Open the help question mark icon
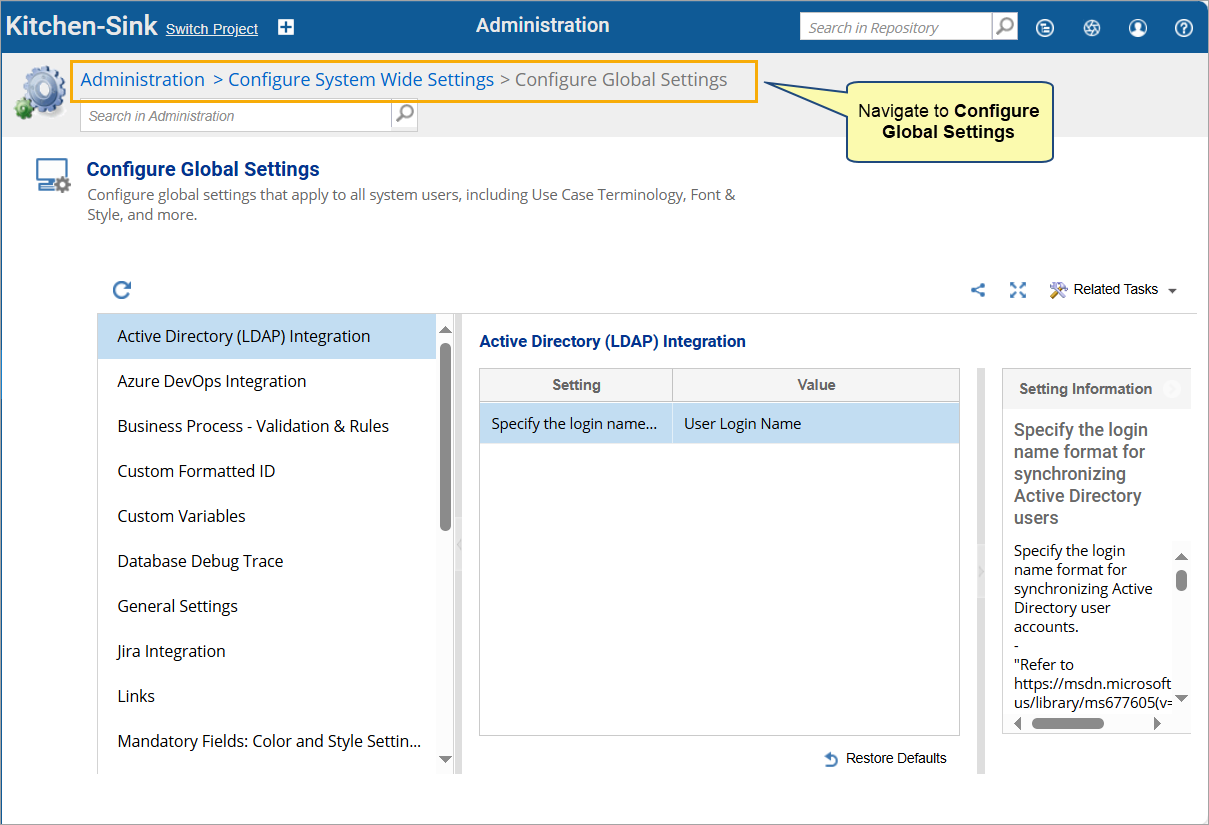 tap(1184, 28)
